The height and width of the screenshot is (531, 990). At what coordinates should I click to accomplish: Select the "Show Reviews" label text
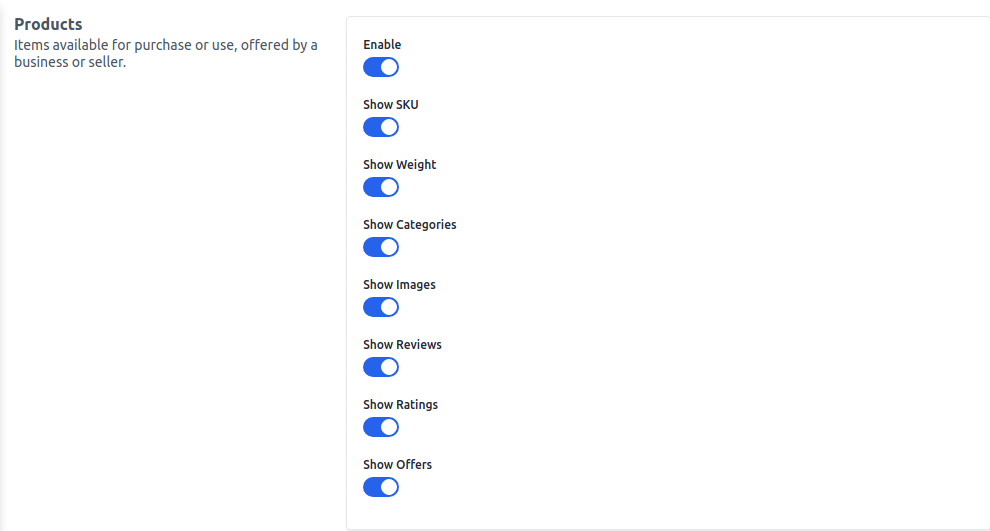402,345
